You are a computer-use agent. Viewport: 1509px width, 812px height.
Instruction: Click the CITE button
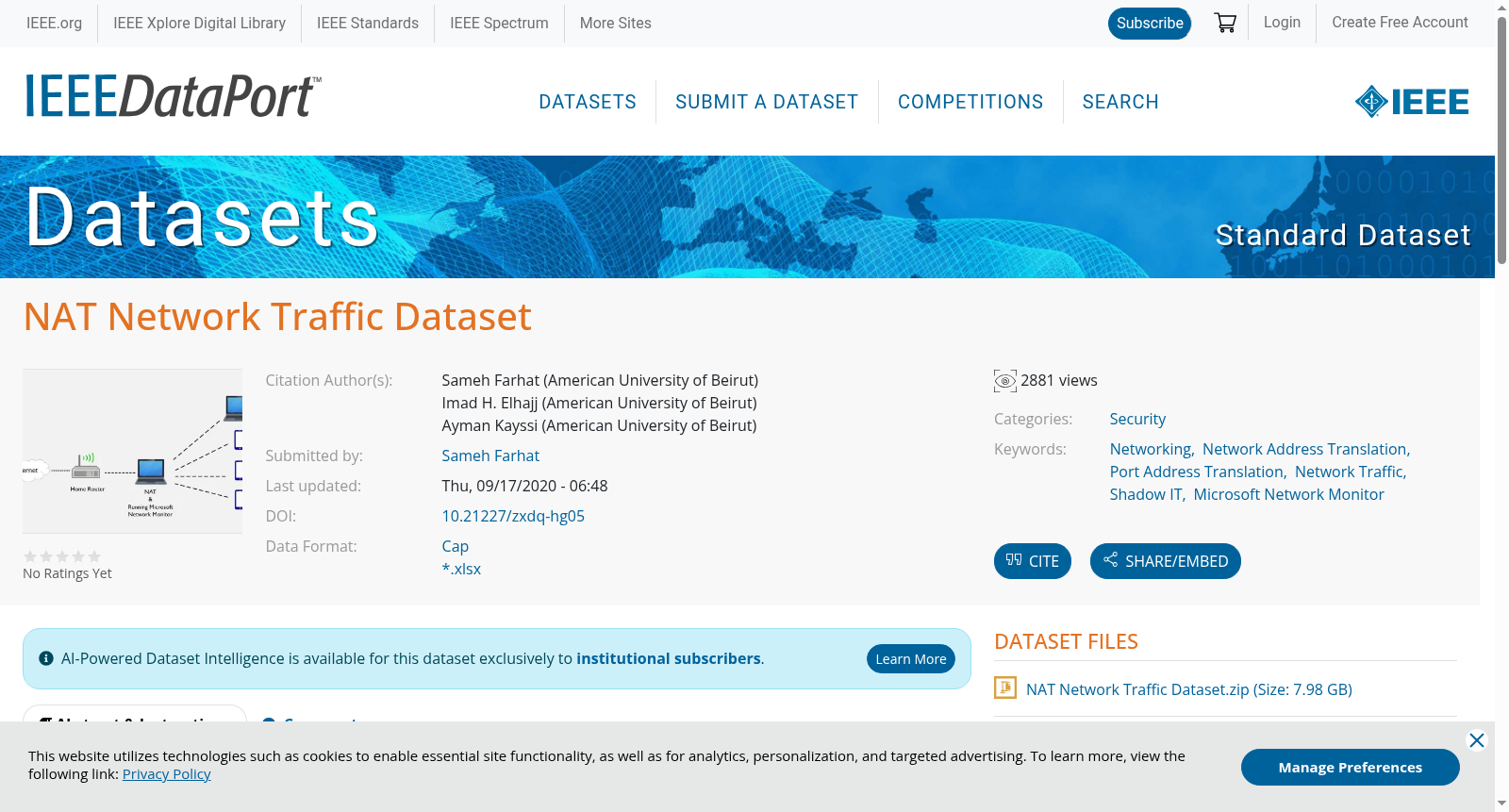(1033, 561)
